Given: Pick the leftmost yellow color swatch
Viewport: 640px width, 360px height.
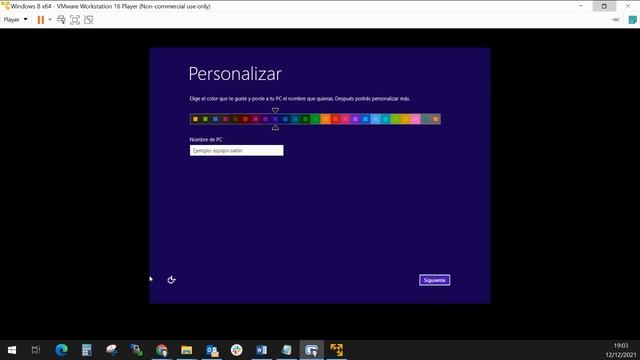Looking at the screenshot, I should 195,119.
